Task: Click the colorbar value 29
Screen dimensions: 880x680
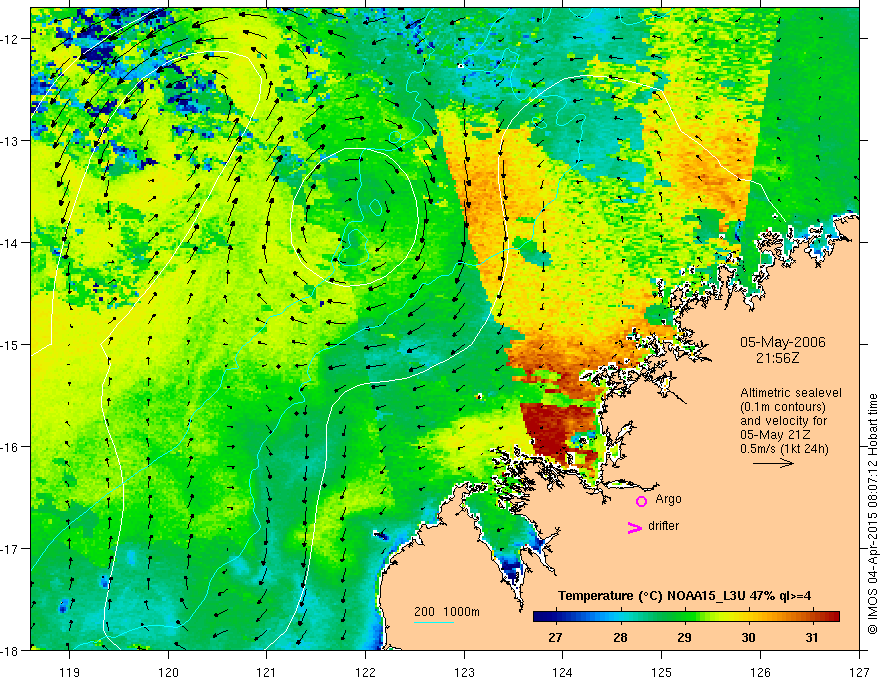Action: tap(684, 637)
